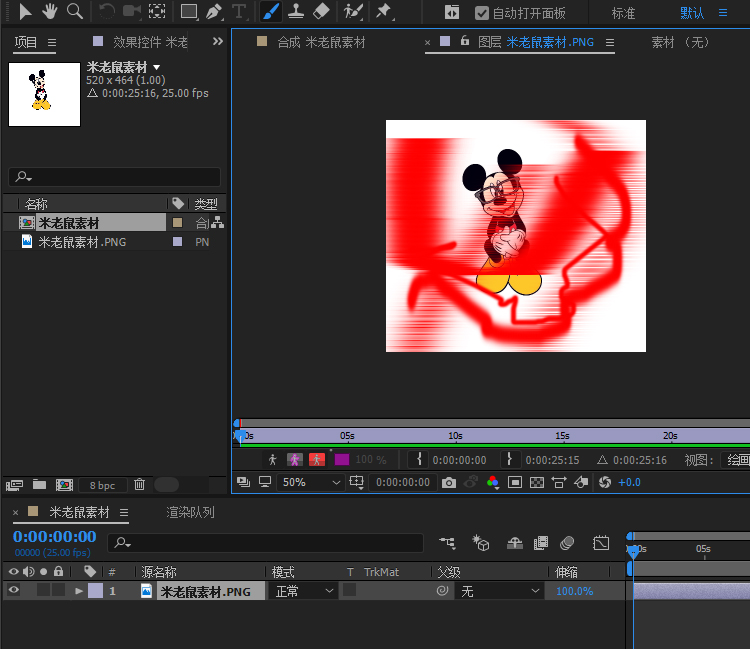750x649 pixels.
Task: Select the Eraser tool
Action: (x=321, y=11)
